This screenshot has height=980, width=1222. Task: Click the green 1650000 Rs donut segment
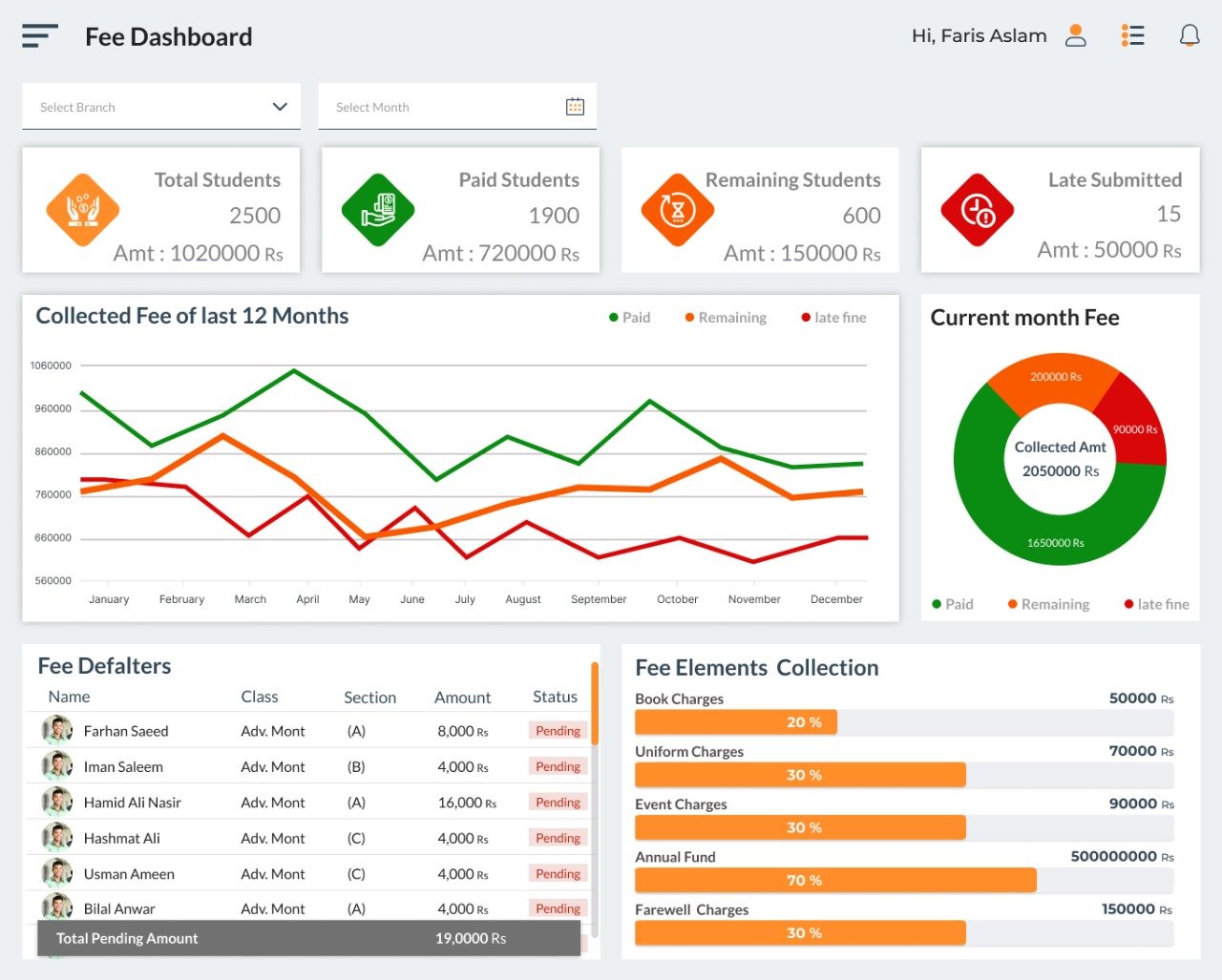click(x=1055, y=543)
